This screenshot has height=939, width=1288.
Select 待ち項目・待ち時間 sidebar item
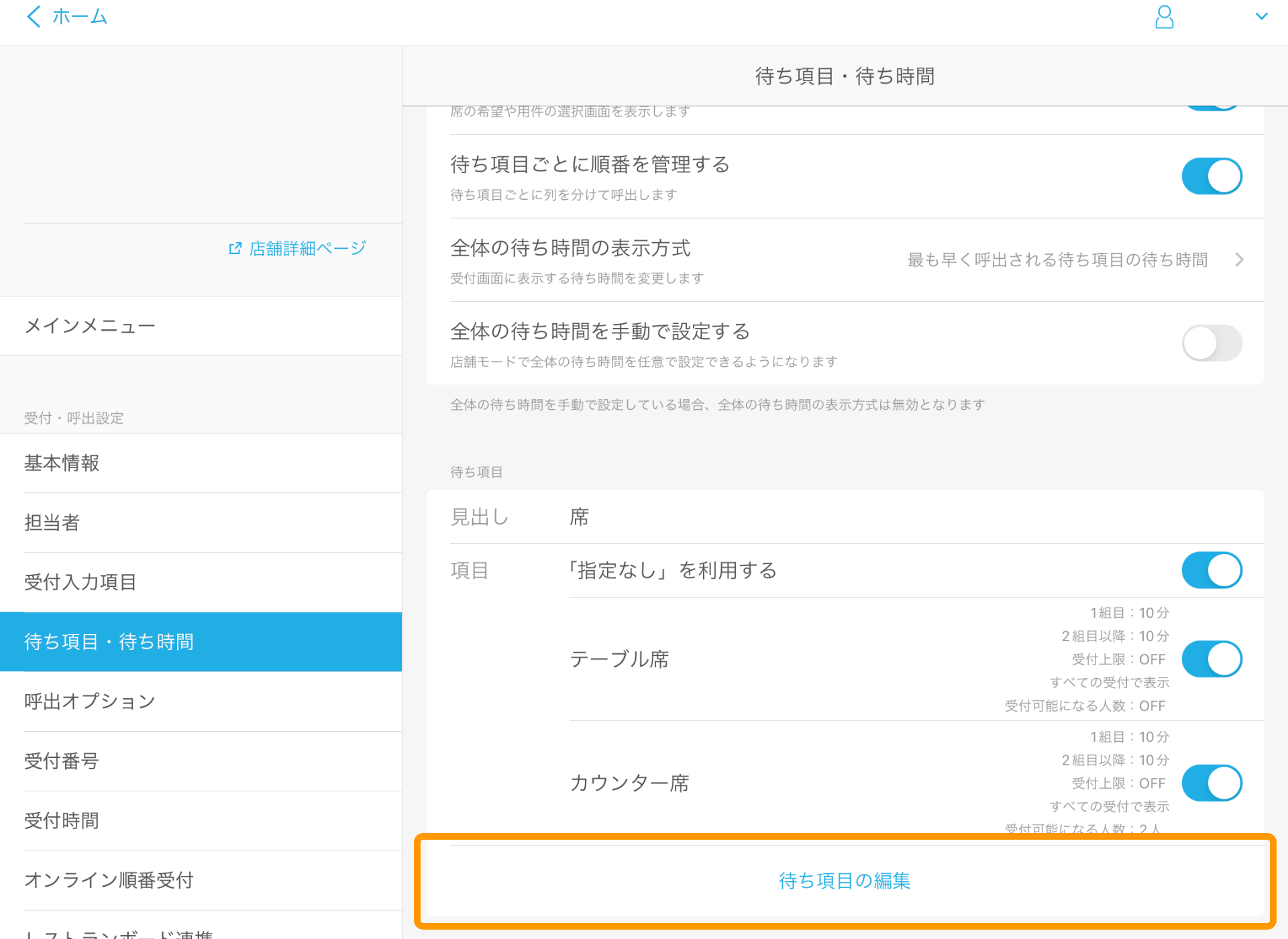tap(201, 642)
